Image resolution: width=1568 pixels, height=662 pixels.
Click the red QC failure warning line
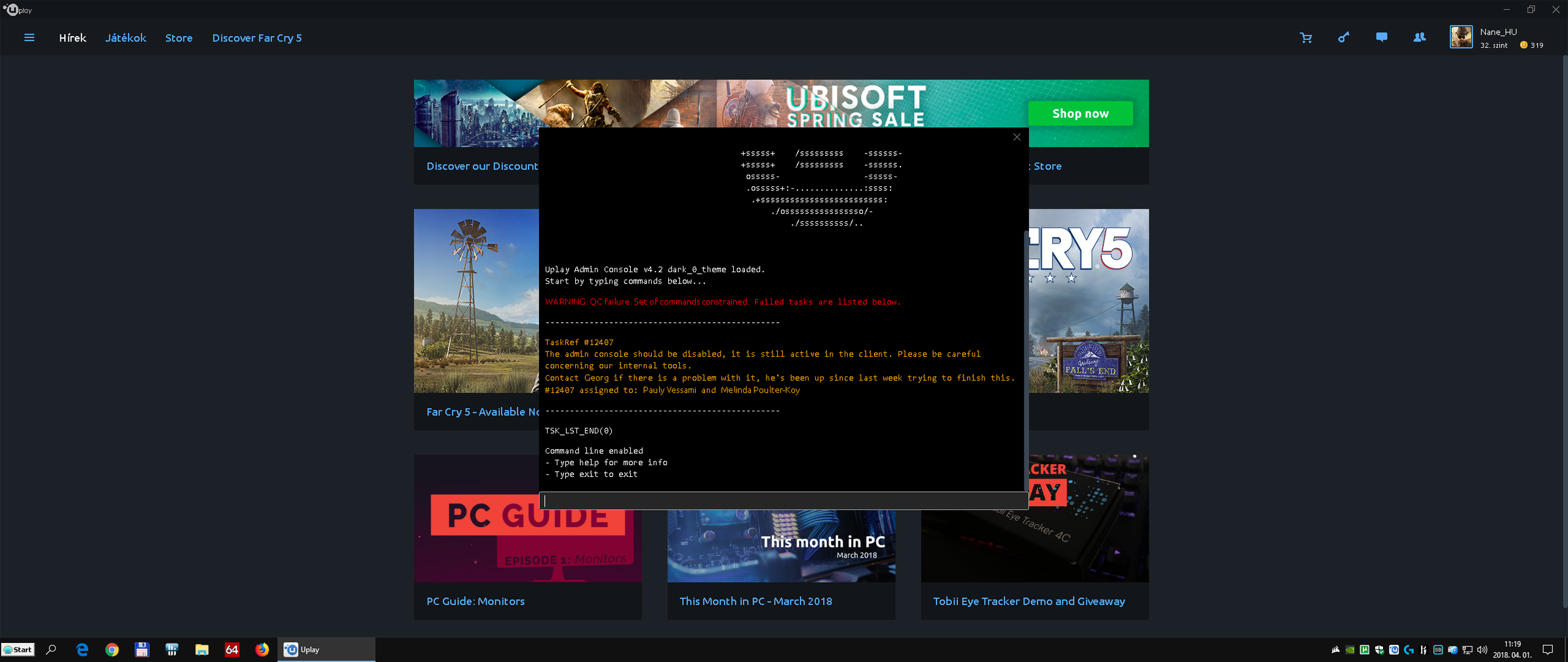[x=722, y=302]
